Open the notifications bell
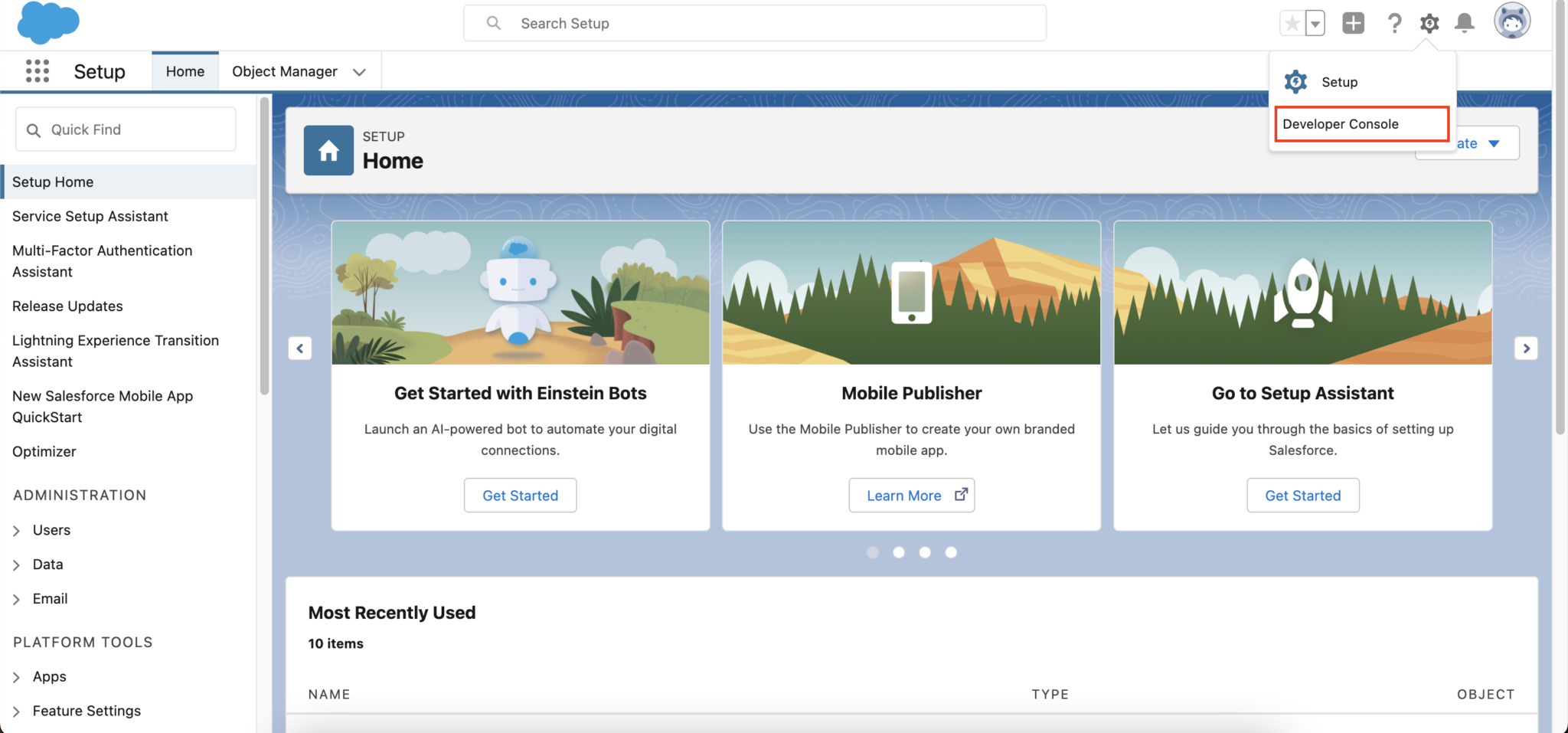The width and height of the screenshot is (1568, 733). pos(1464,23)
